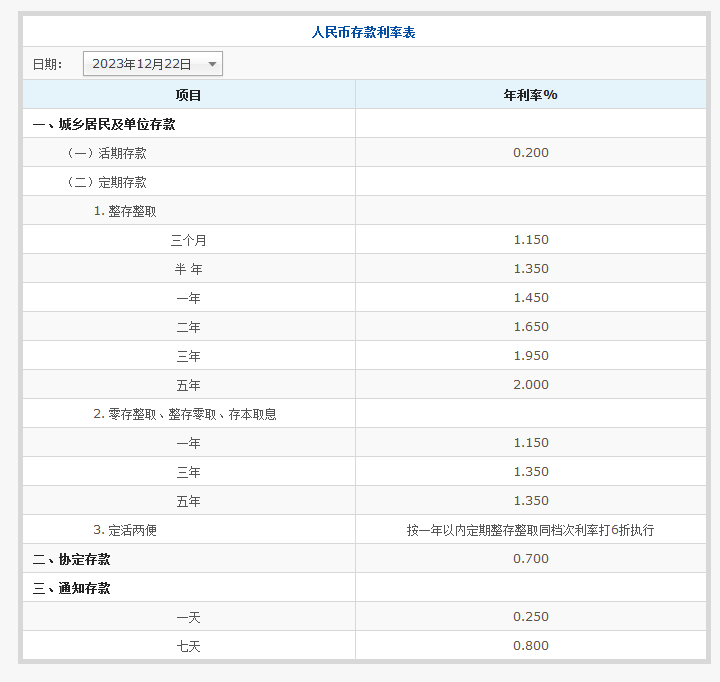This screenshot has height=682, width=720.
Task: Click the 三个月 term label
Action: (188, 240)
